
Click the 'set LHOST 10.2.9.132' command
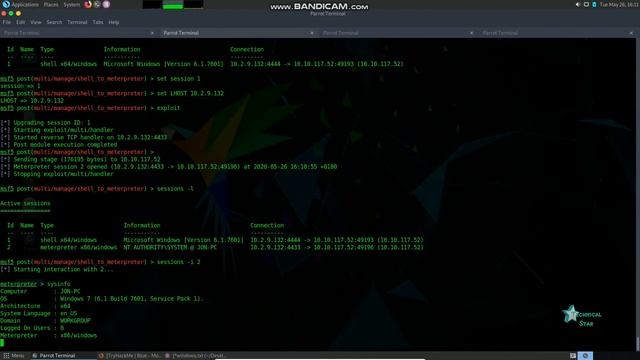190,93
